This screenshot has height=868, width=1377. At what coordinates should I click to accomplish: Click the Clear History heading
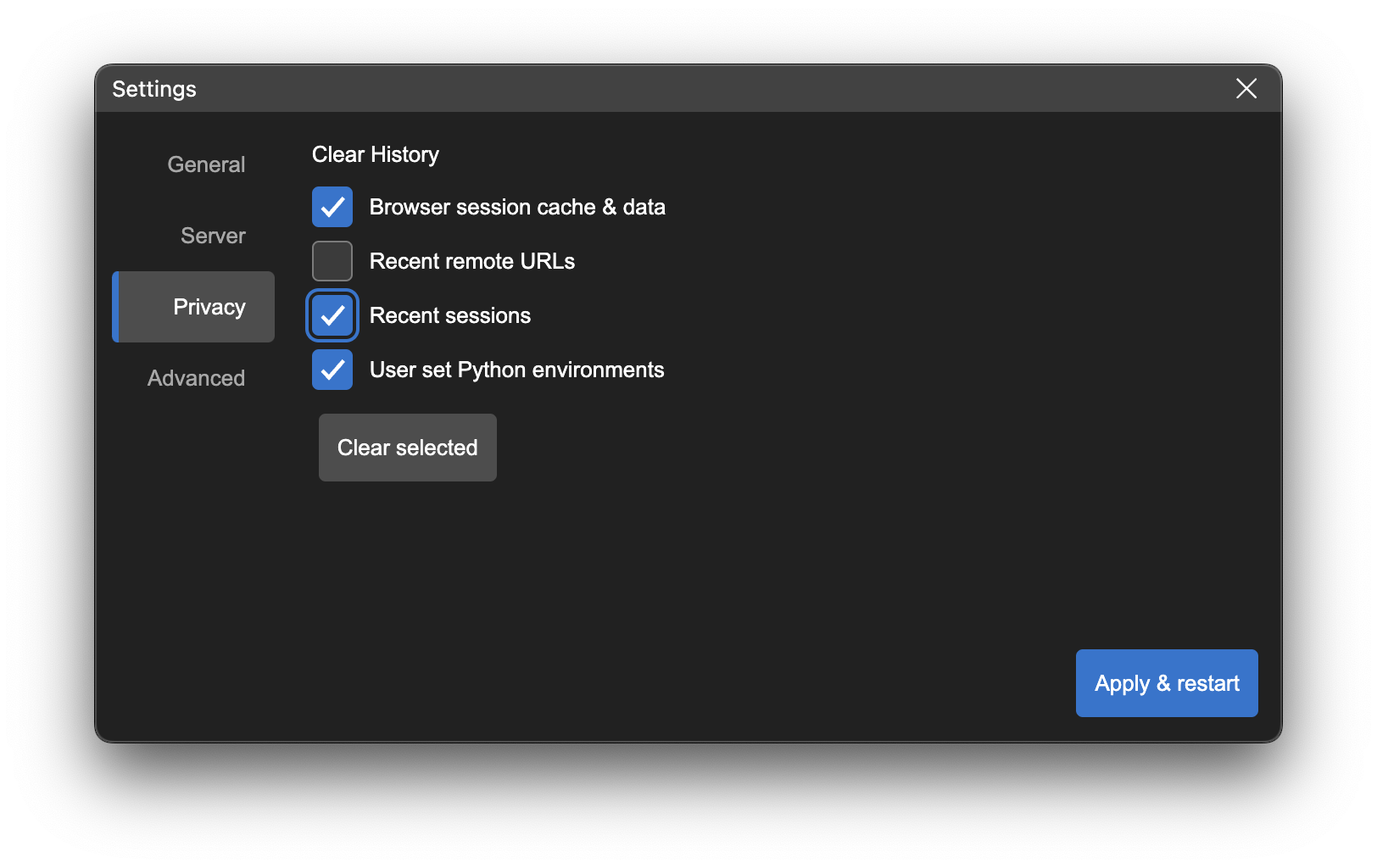click(x=375, y=154)
